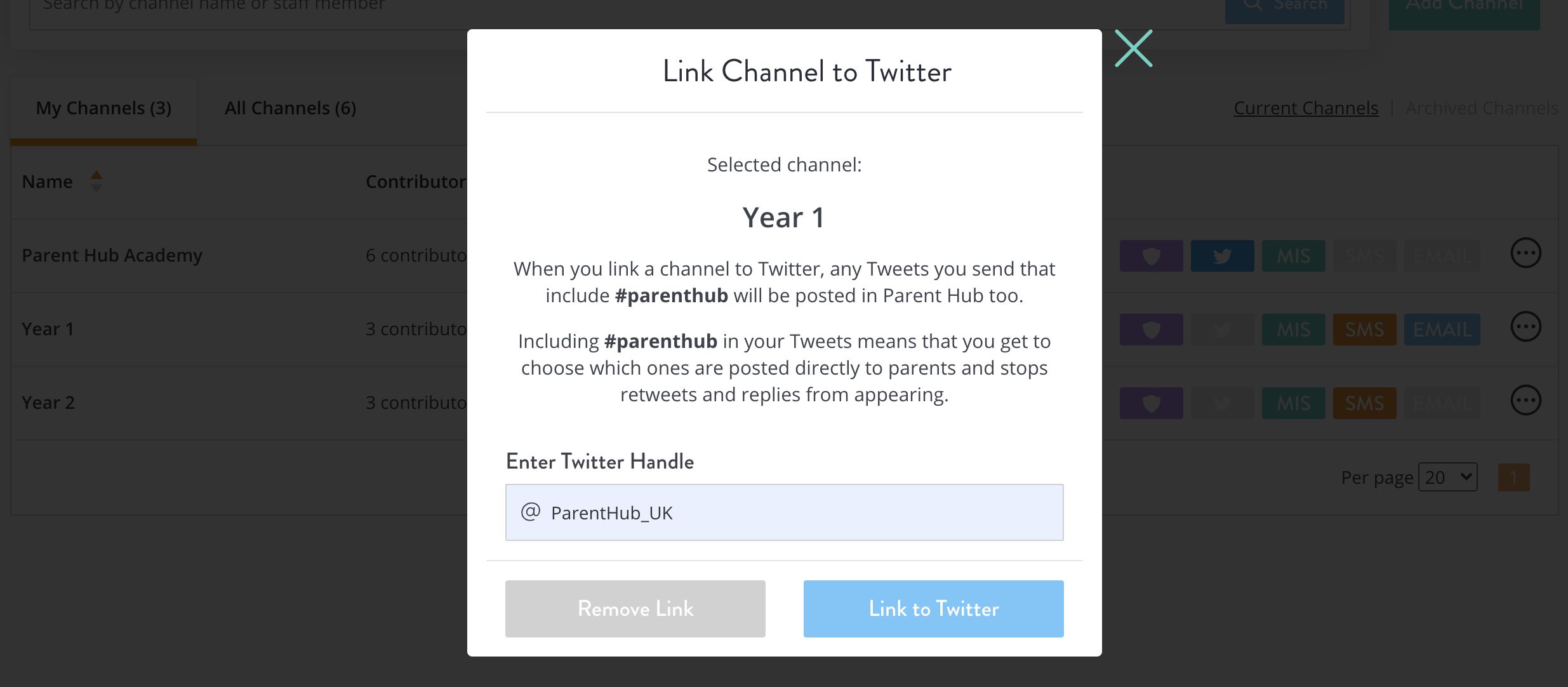Click the shield icon in Year 2 row
Viewport: 1568px width, 687px height.
pyautogui.click(x=1151, y=403)
